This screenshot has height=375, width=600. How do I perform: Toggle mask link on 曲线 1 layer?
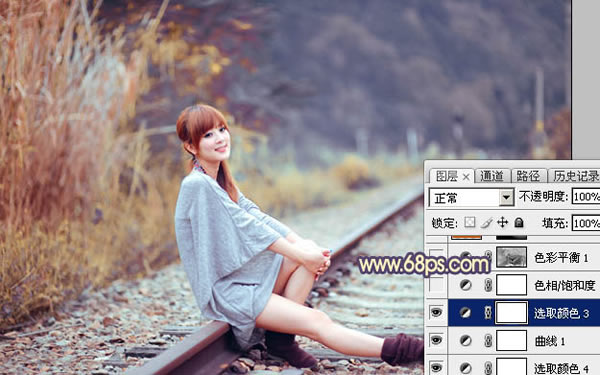click(x=488, y=341)
